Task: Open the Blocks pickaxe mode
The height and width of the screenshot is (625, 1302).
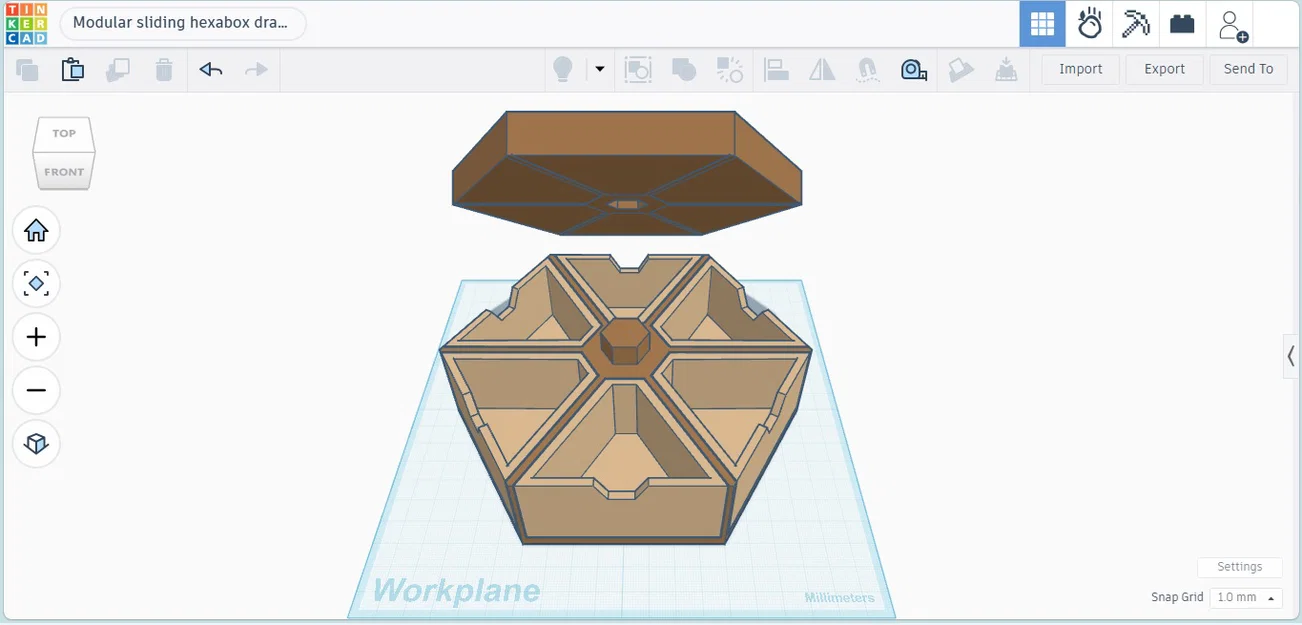Action: pos(1136,24)
